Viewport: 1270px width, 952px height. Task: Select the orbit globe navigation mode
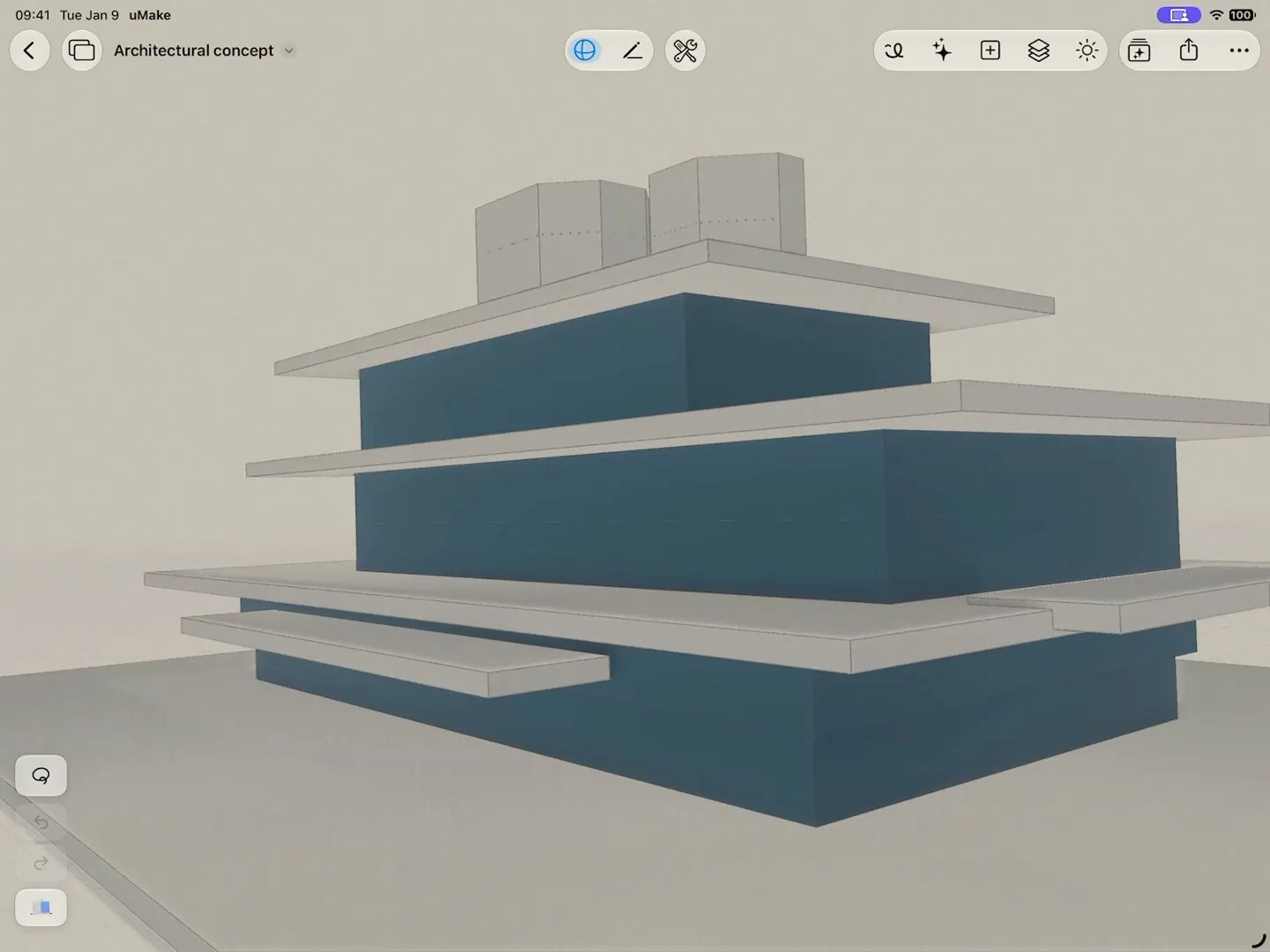585,50
